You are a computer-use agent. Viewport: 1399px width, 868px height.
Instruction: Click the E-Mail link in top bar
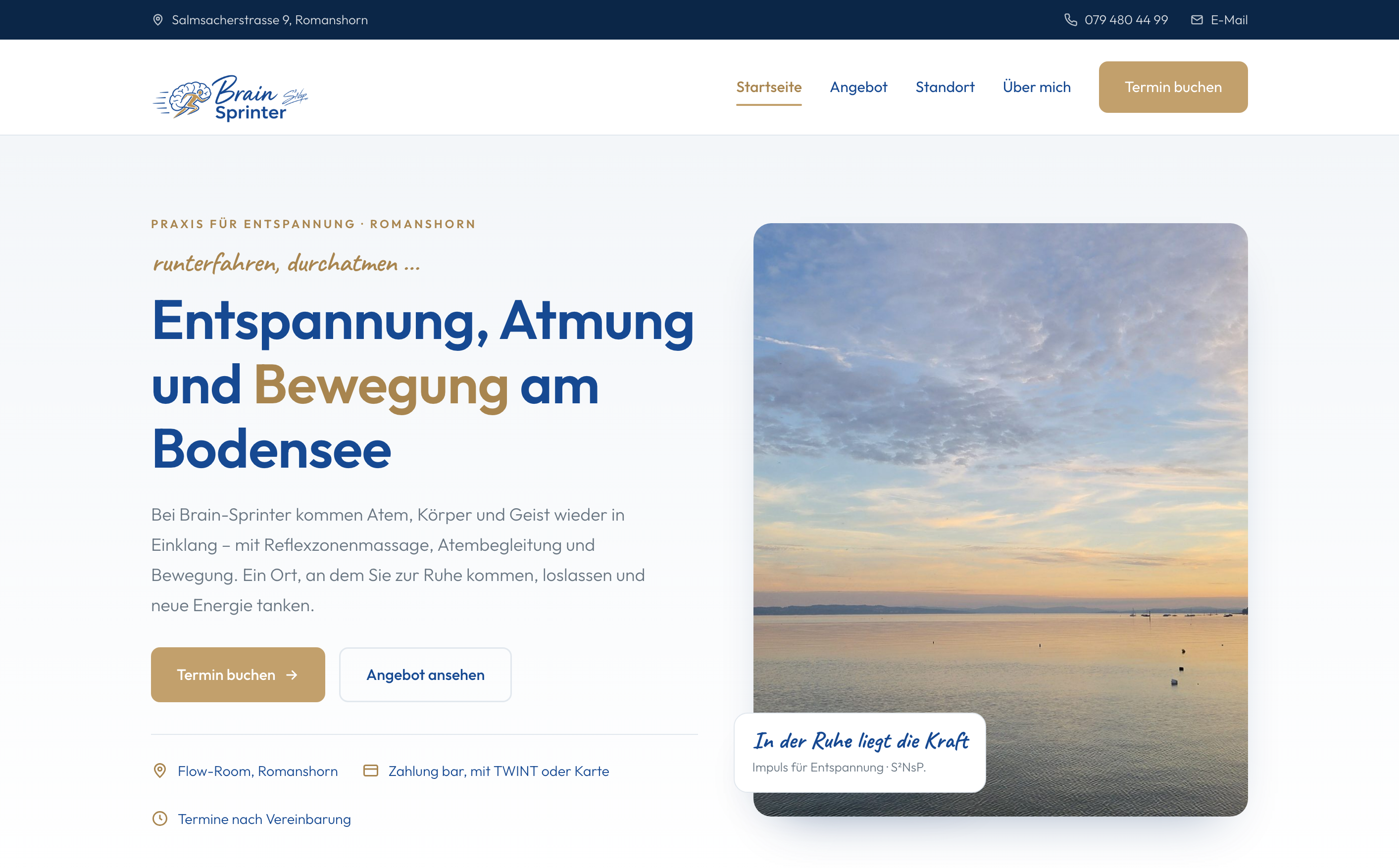tap(1229, 20)
